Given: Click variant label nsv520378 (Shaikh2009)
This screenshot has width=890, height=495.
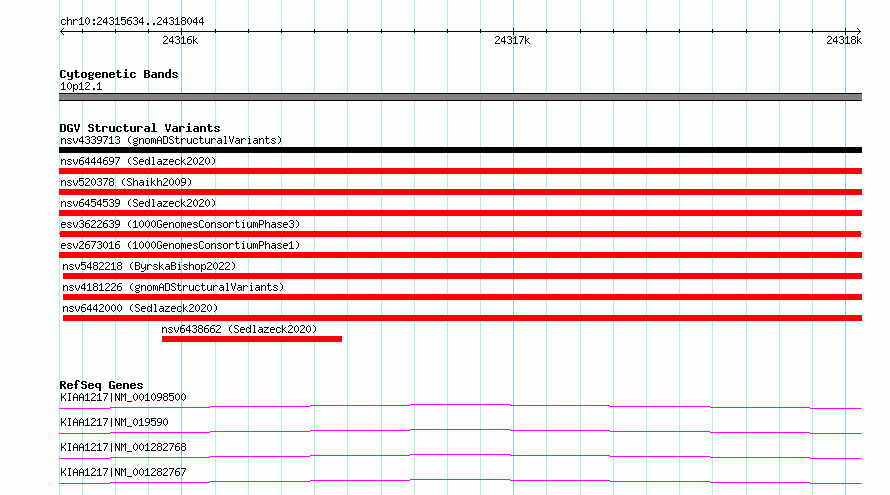Looking at the screenshot, I should click(126, 182).
